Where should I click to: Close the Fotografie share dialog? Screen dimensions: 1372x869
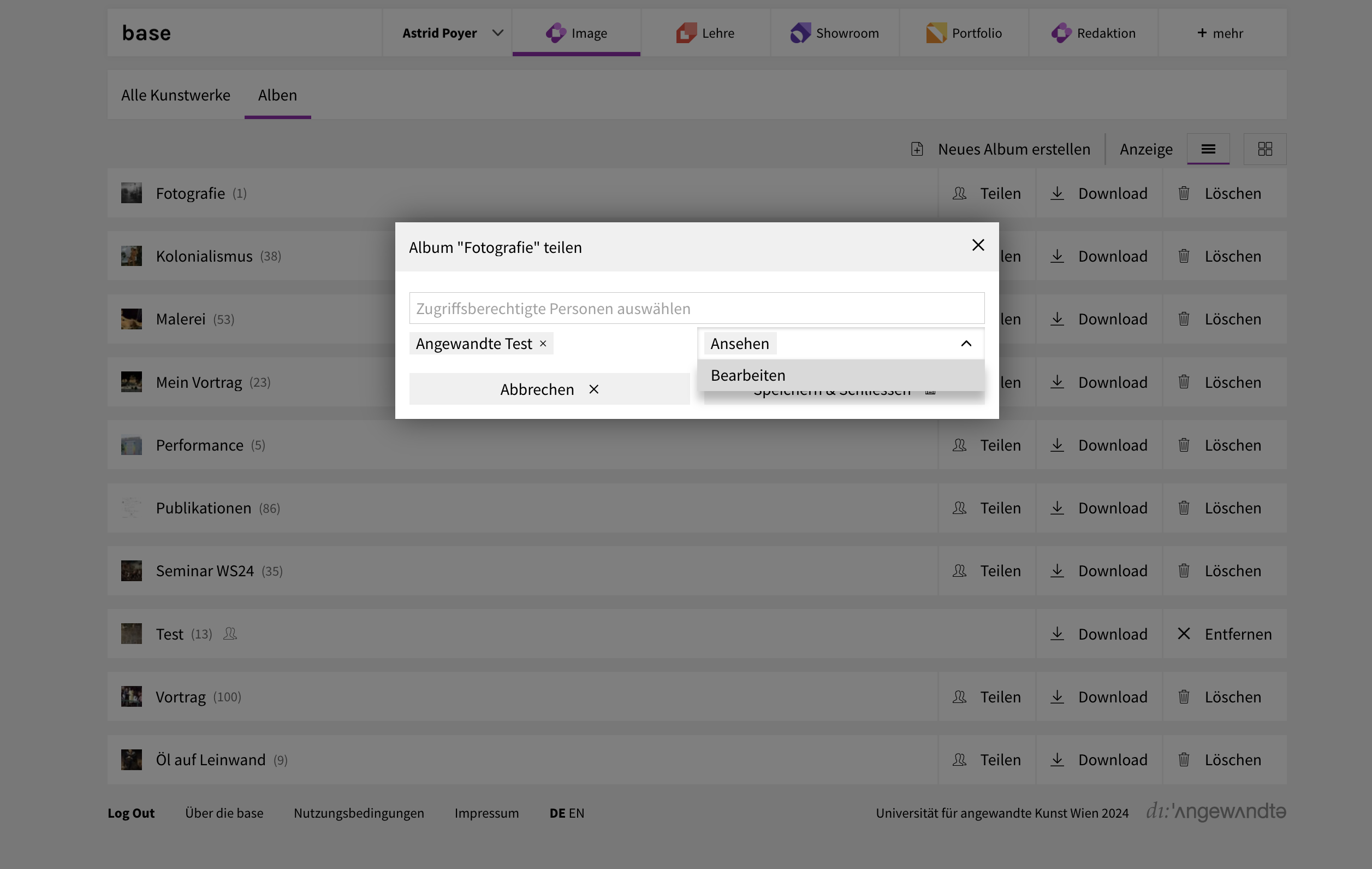pyautogui.click(x=978, y=245)
